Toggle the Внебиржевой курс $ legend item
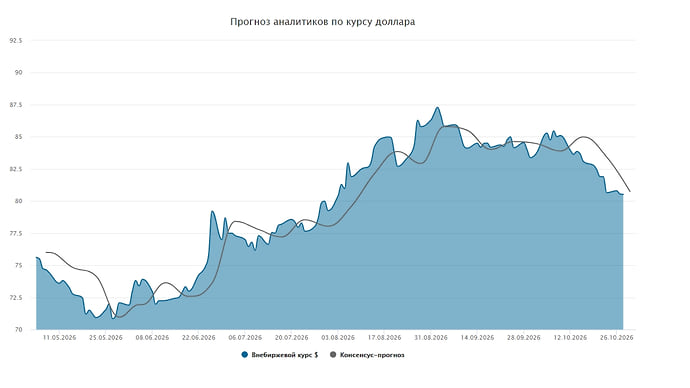 coord(280,355)
